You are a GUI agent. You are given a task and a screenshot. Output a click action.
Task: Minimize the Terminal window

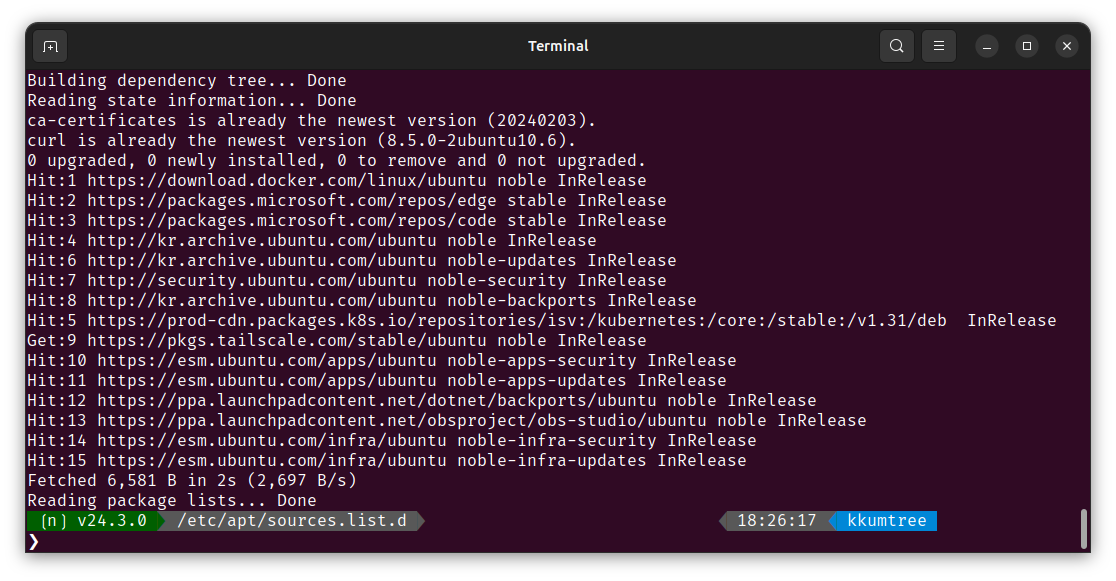986,46
